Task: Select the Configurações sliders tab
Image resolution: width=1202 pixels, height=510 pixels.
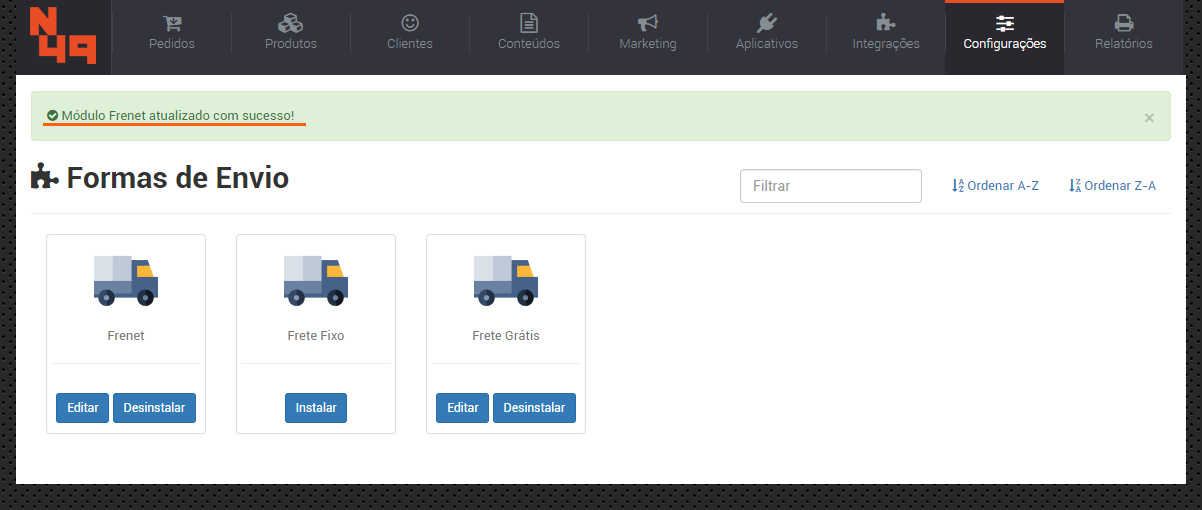Action: 1004,33
